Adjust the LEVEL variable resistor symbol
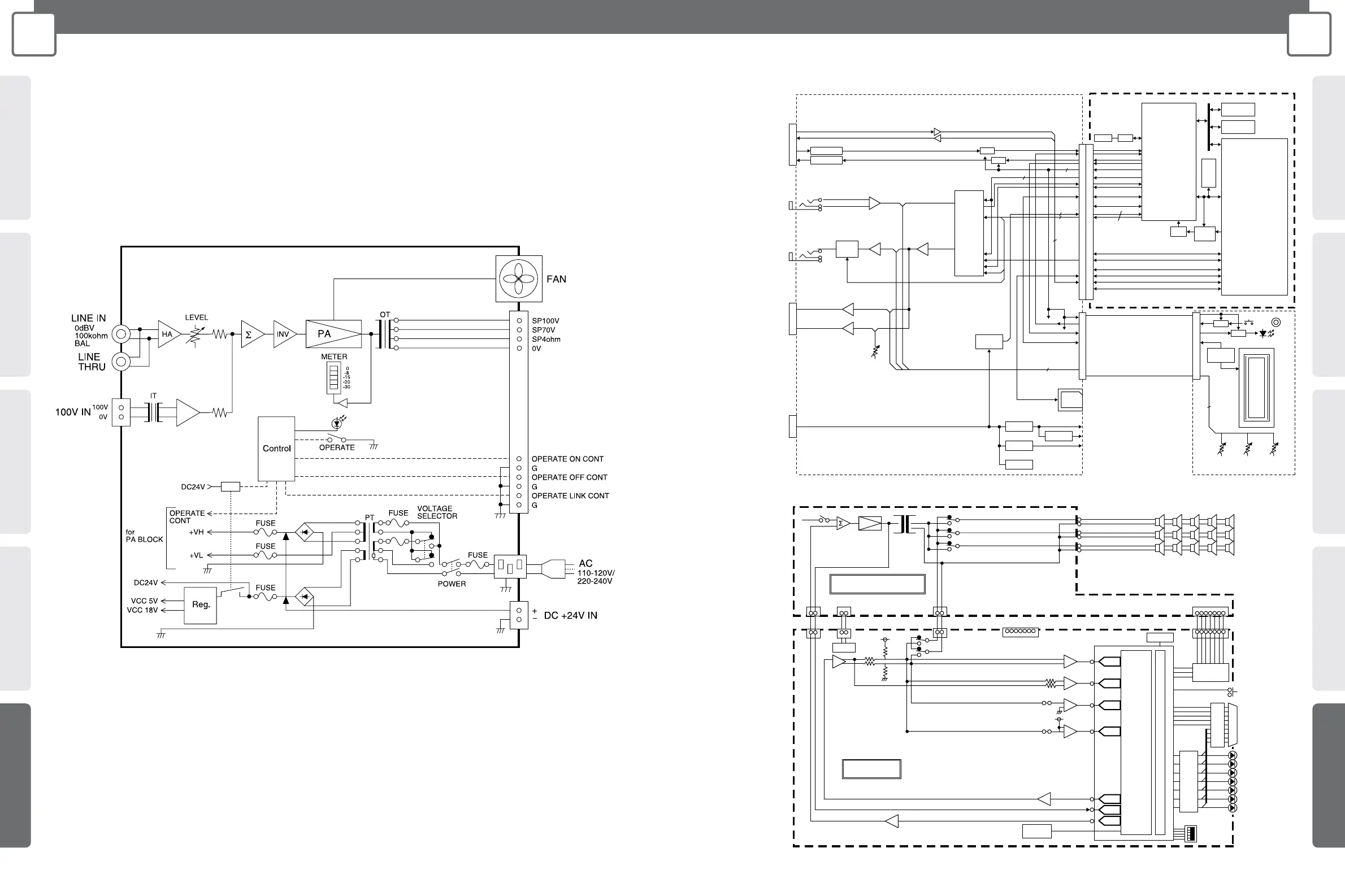1345x896 pixels. click(x=195, y=335)
